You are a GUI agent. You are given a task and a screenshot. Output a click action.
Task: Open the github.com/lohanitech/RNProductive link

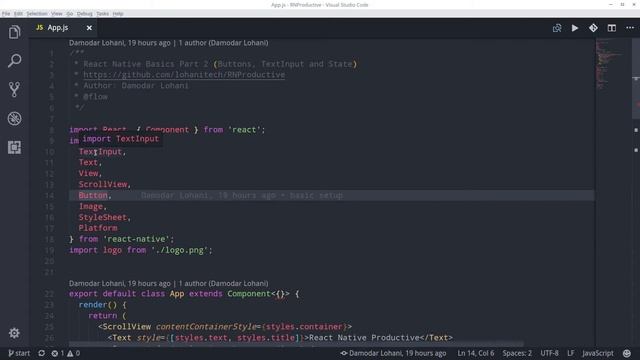pos(184,75)
